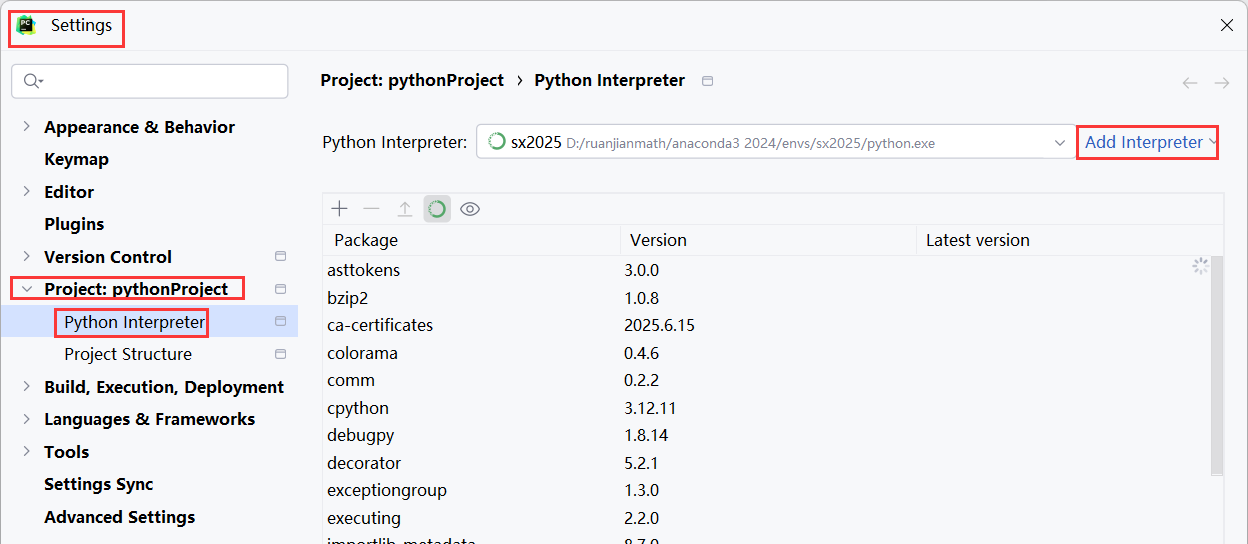Open the Python Interpreter dropdown arrow
Image resolution: width=1248 pixels, height=544 pixels.
1060,143
